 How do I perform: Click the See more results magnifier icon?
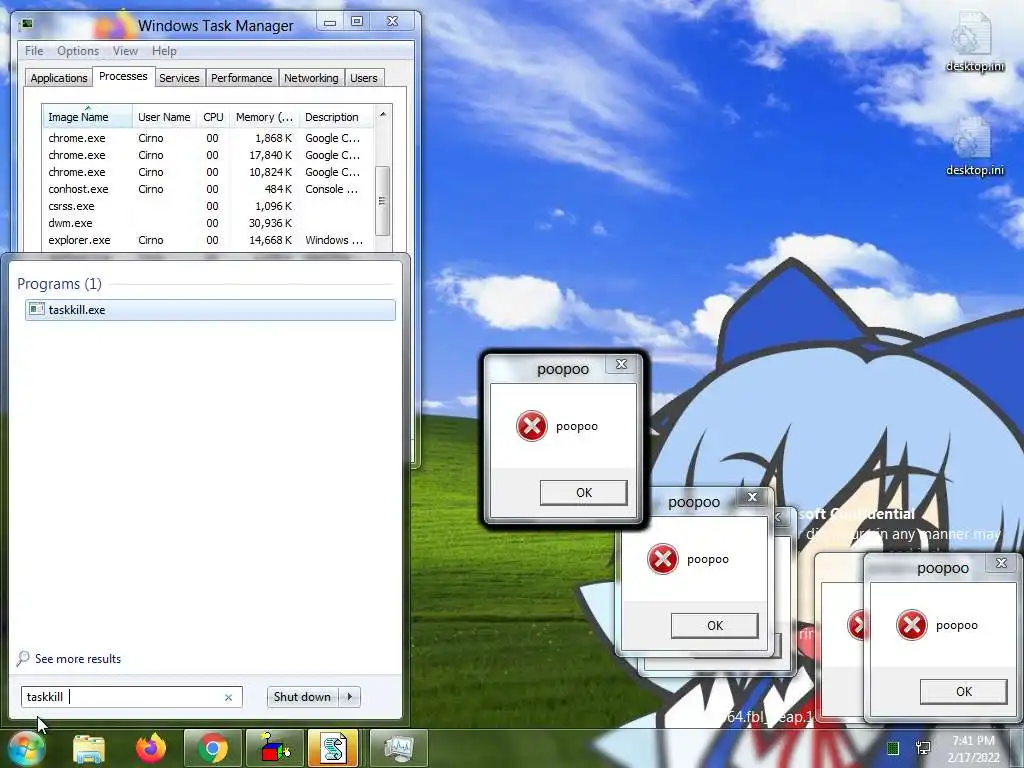pos(24,658)
